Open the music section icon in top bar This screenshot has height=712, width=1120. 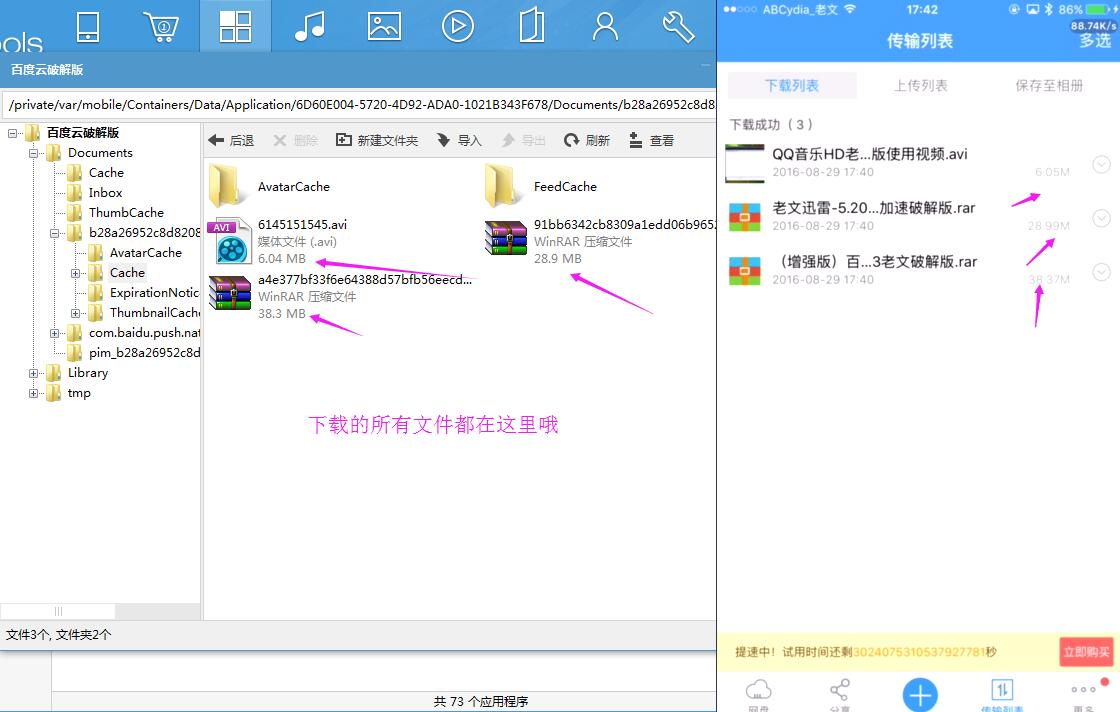(309, 27)
